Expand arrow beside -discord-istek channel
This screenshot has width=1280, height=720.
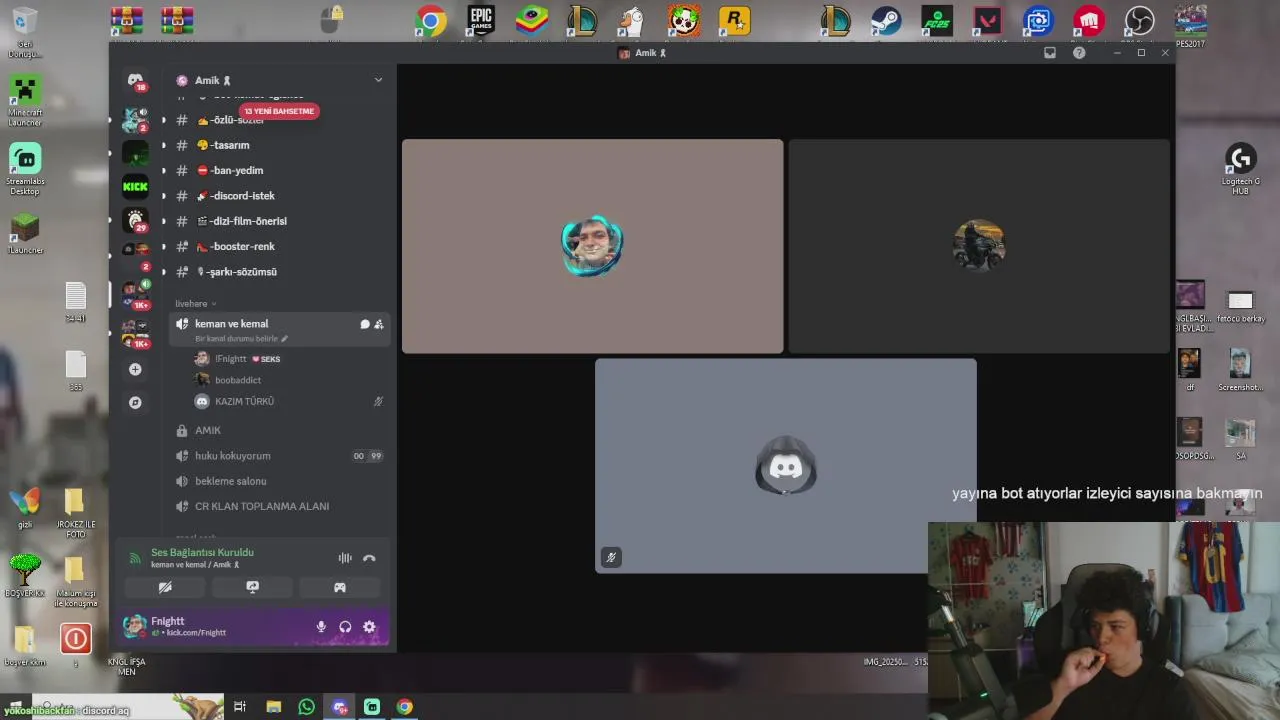pos(164,196)
